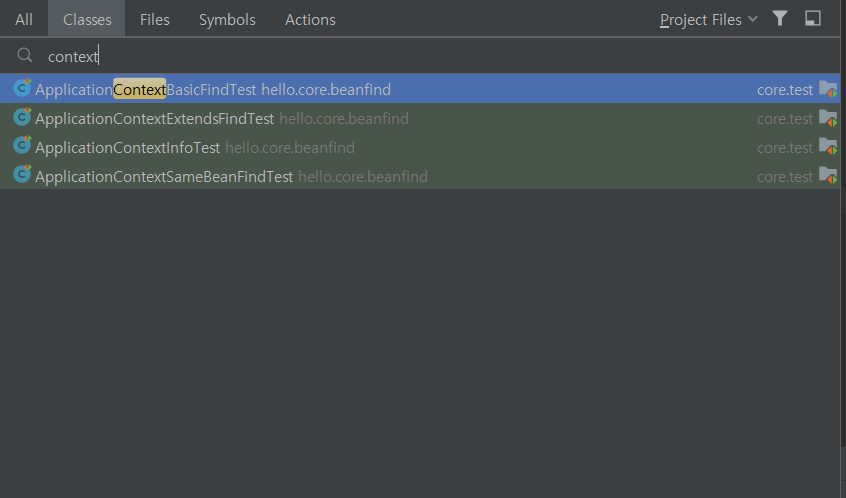Image resolution: width=846 pixels, height=498 pixels.
Task: Click test folder icon on the SameBeanFindTest row
Action: pos(828,176)
